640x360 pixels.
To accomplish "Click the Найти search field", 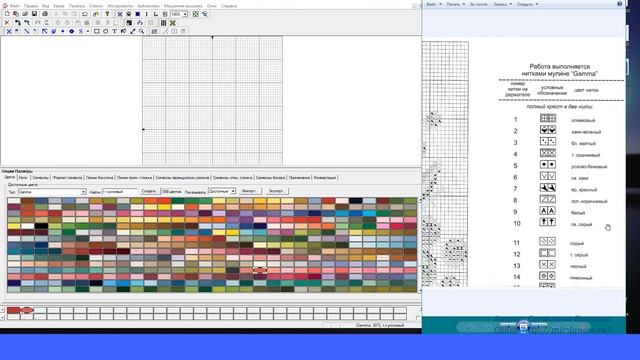I will coord(119,191).
